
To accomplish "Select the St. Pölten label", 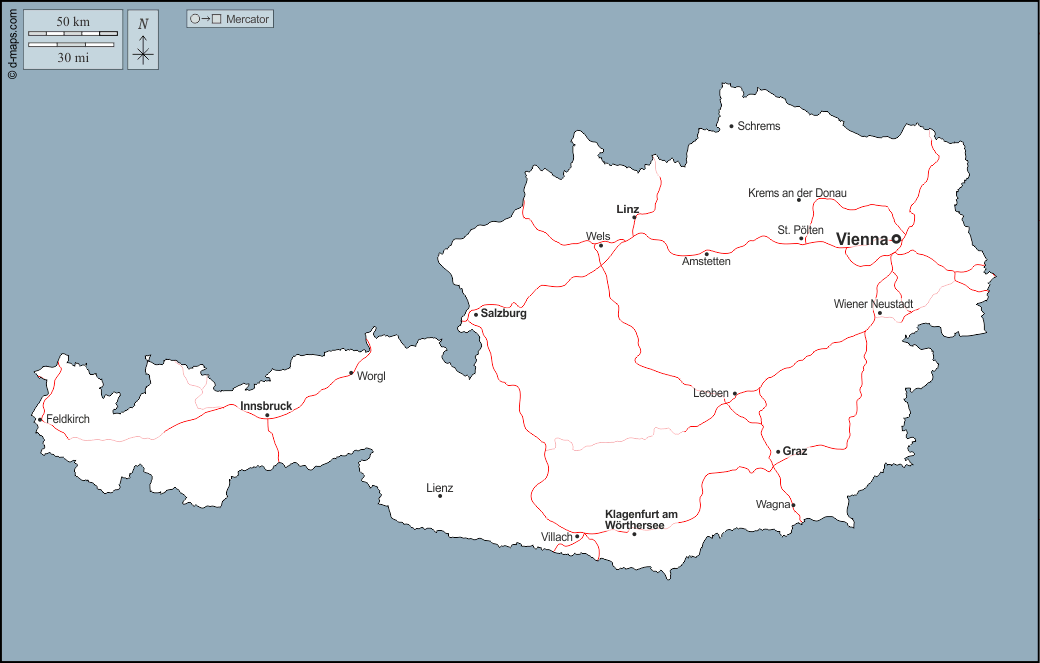I will tap(800, 230).
